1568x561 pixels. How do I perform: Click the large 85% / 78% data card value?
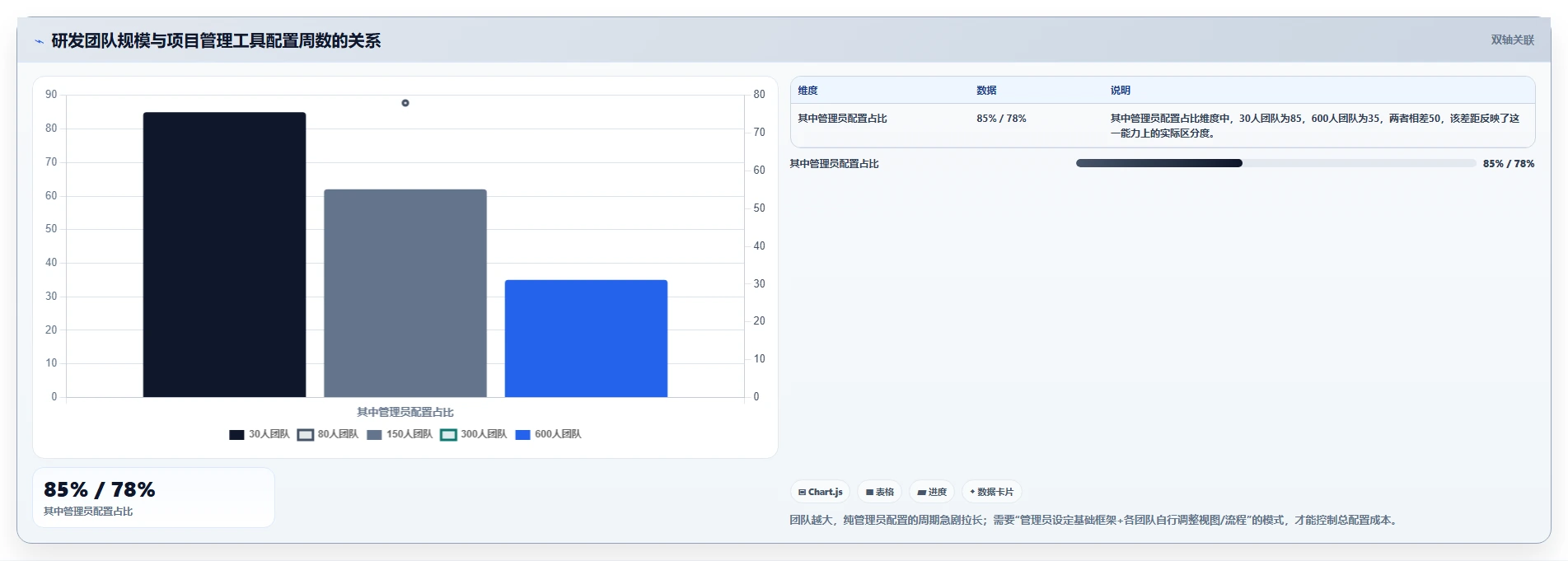click(100, 489)
